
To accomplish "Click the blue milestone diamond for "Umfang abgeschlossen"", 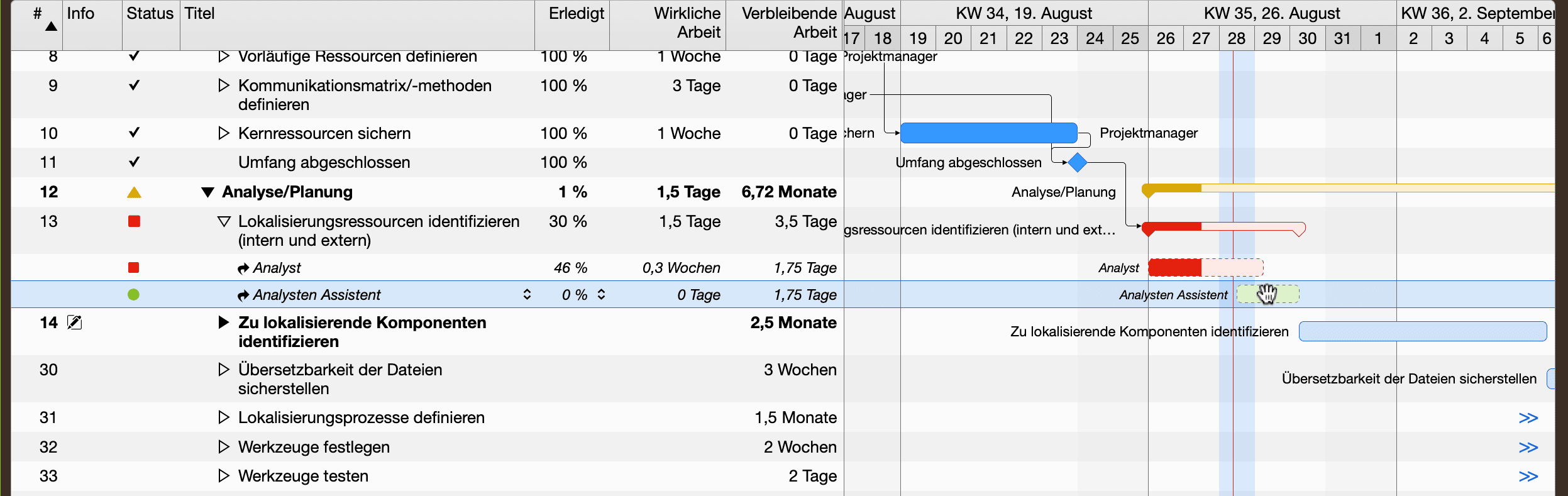I will point(1076,162).
